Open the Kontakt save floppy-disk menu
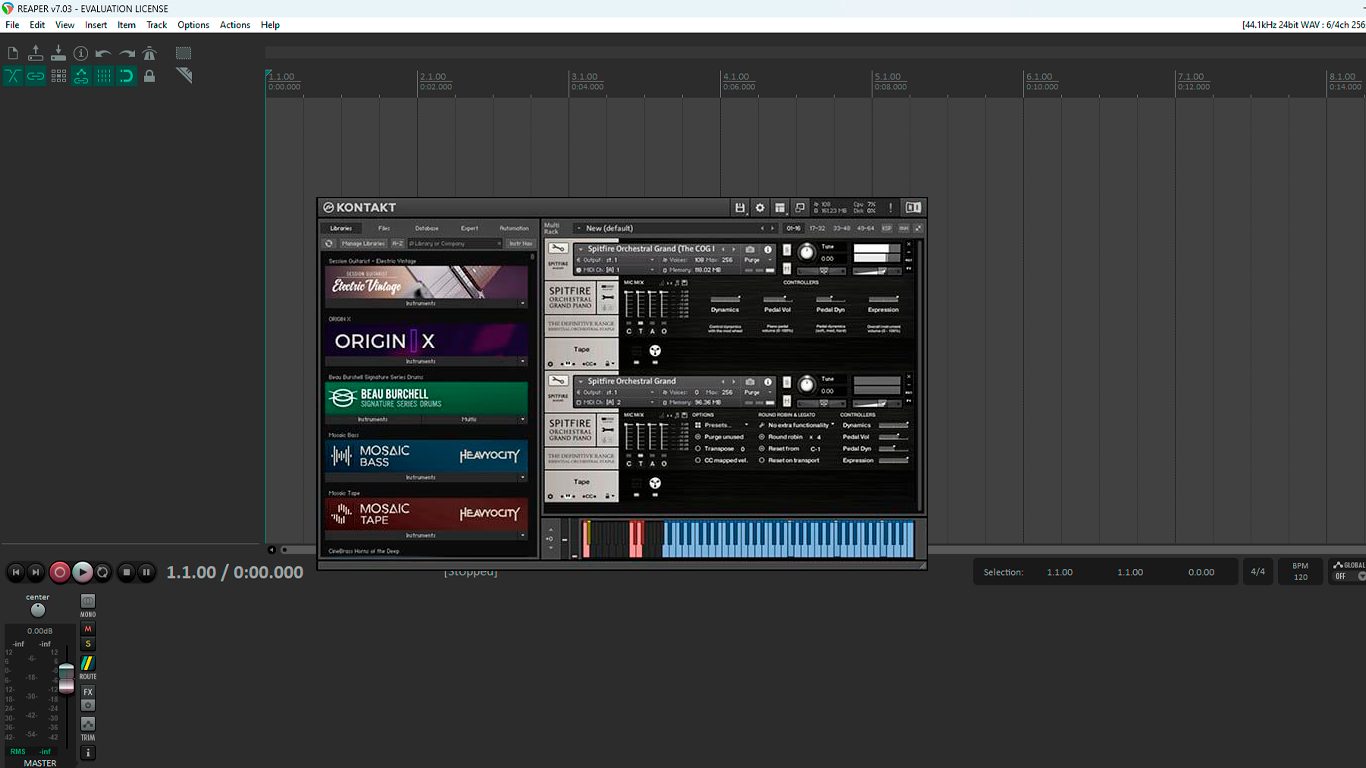The width and height of the screenshot is (1366, 768). (x=740, y=207)
